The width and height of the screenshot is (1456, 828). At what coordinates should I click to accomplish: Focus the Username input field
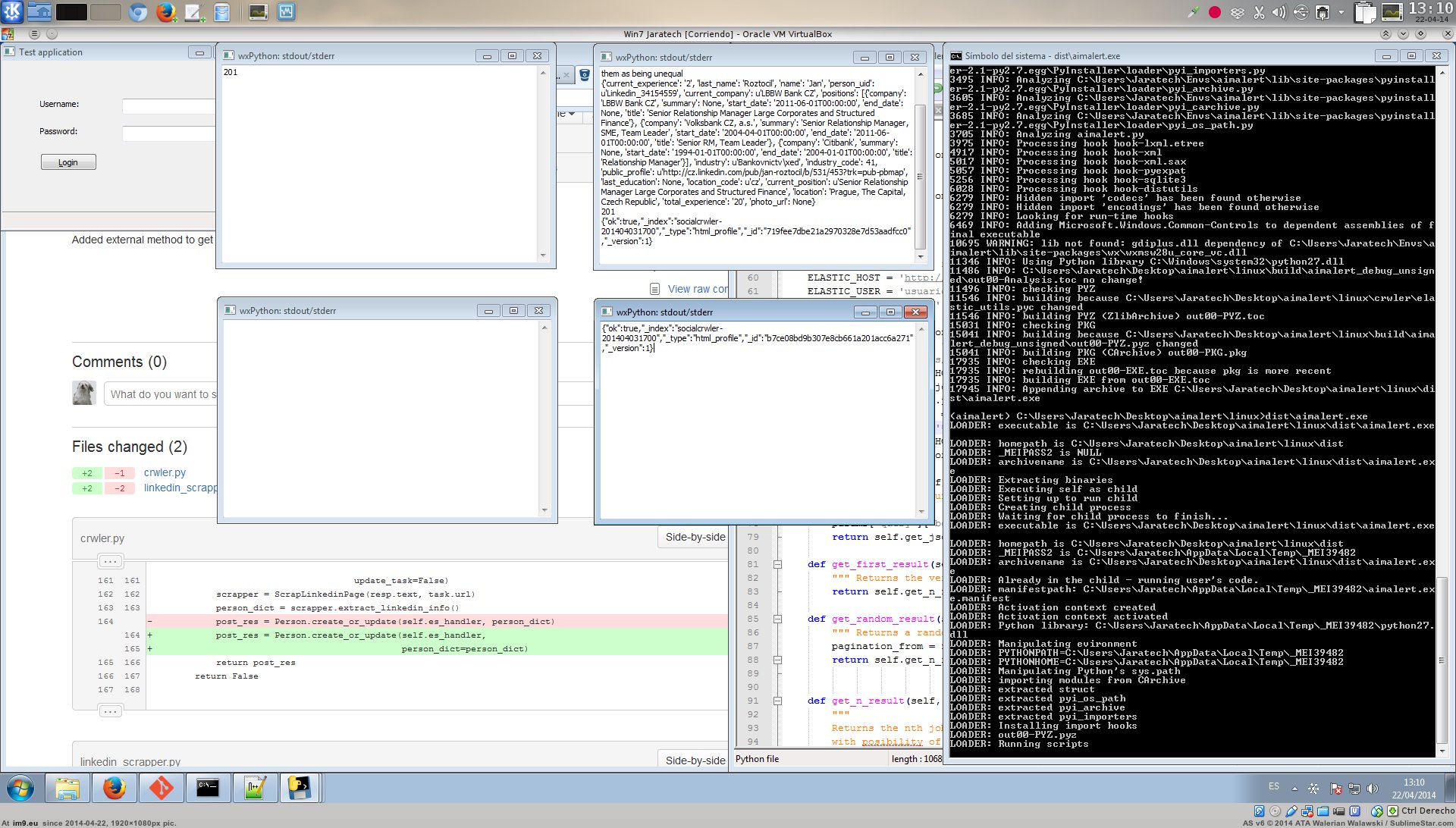coord(168,106)
